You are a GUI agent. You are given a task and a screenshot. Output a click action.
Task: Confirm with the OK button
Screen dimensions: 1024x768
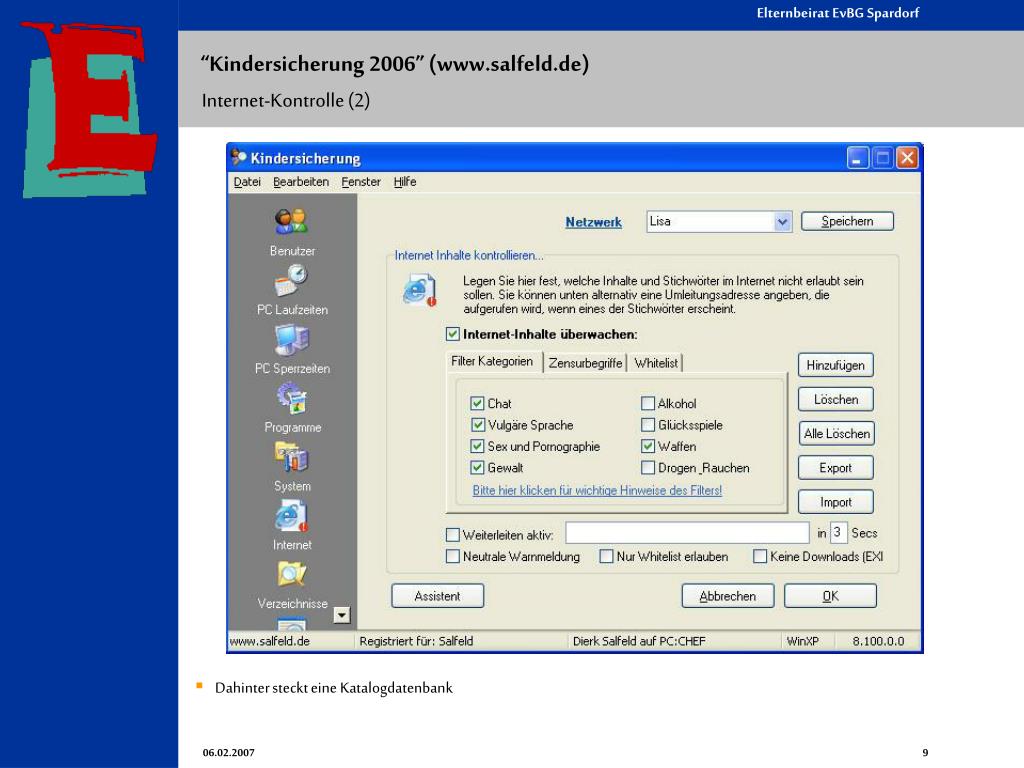click(831, 596)
